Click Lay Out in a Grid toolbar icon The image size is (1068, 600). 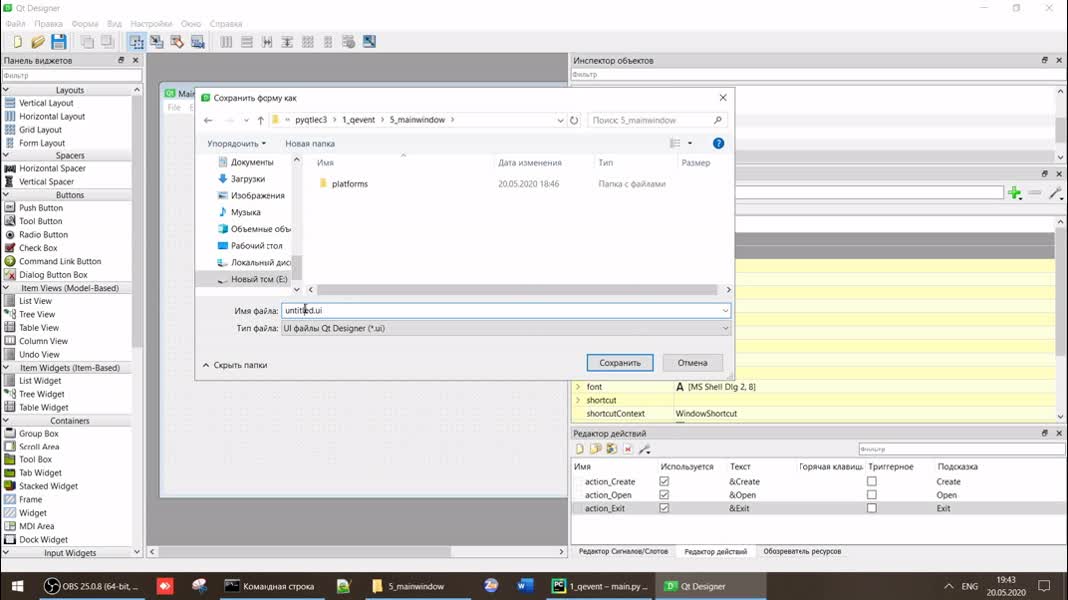(308, 42)
